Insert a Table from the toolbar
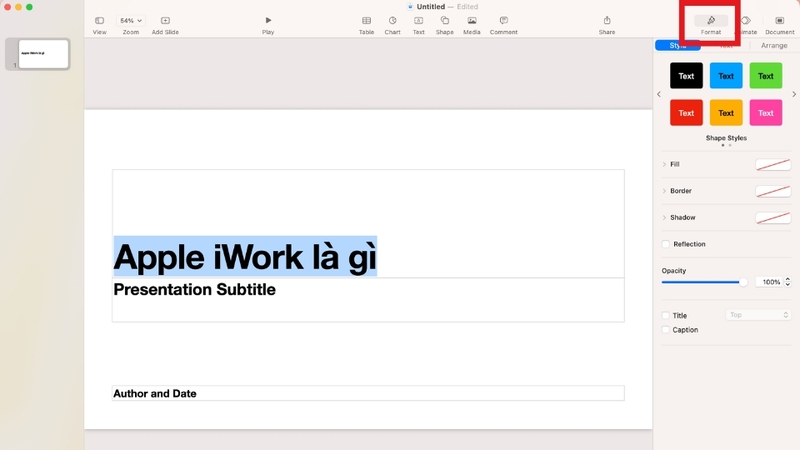This screenshot has height=450, width=800. (366, 20)
